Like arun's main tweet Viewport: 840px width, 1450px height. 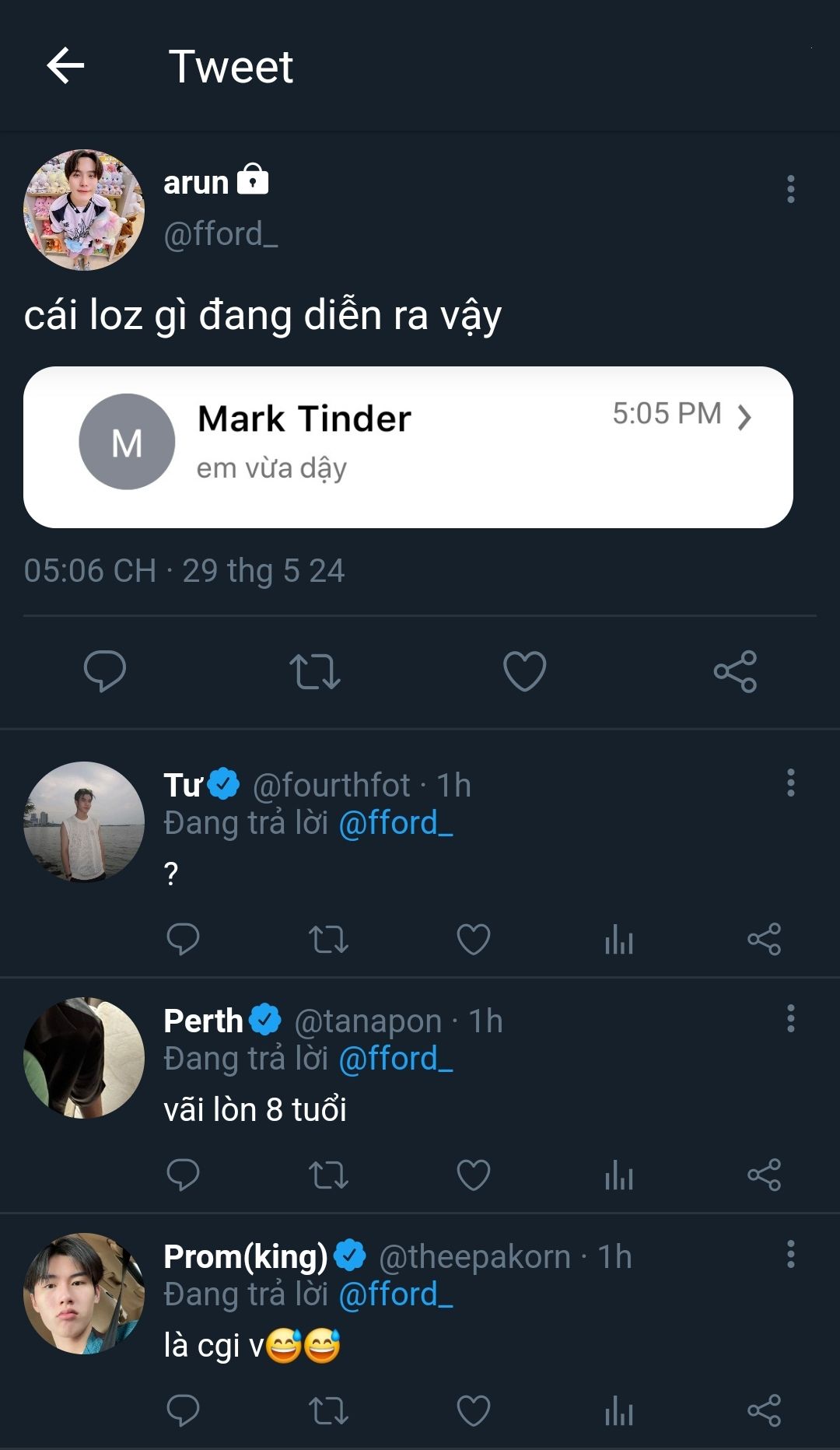(525, 671)
